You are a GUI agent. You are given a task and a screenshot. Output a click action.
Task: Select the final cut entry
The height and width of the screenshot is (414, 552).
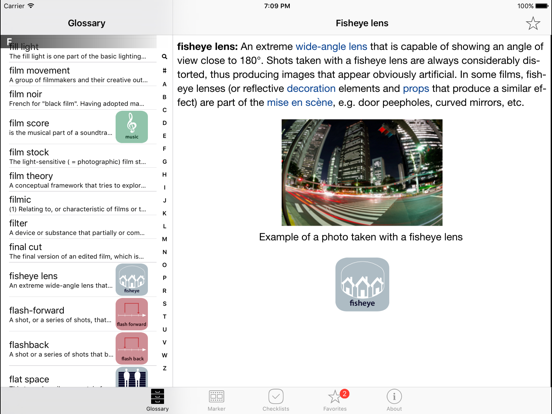pyautogui.click(x=79, y=251)
